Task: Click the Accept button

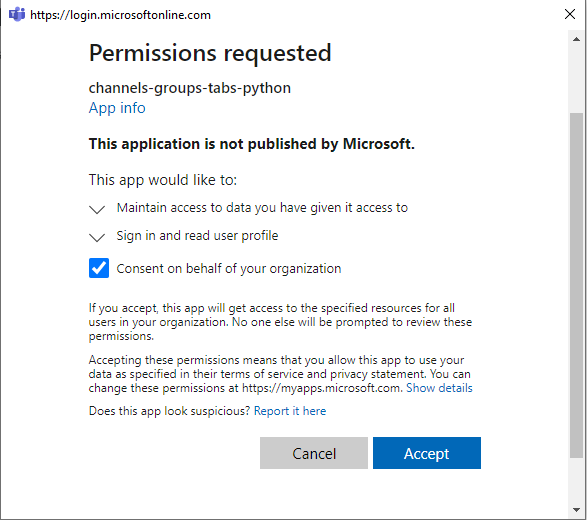Action: 427,453
